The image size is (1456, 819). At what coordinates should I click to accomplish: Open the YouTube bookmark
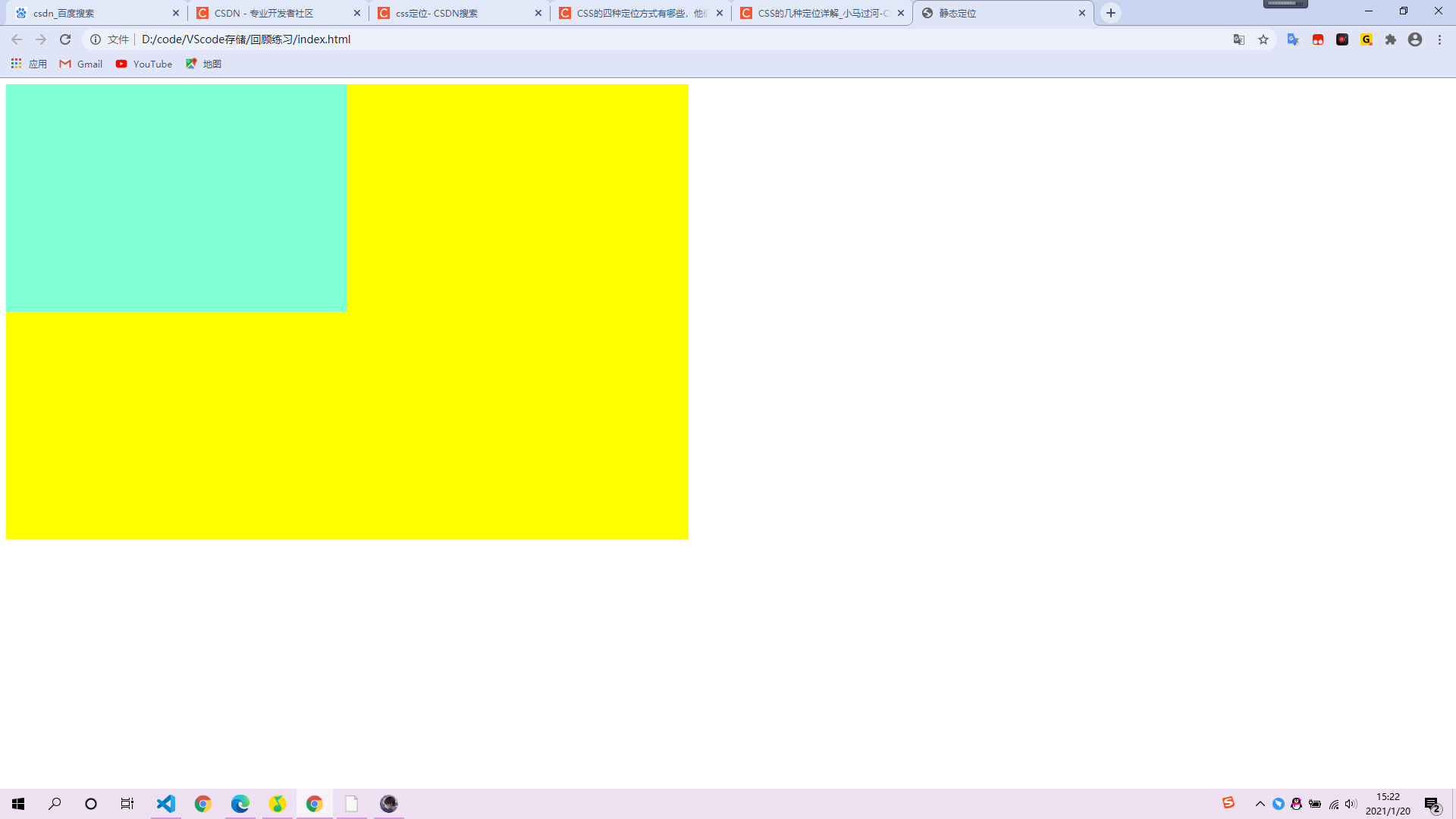click(x=144, y=64)
